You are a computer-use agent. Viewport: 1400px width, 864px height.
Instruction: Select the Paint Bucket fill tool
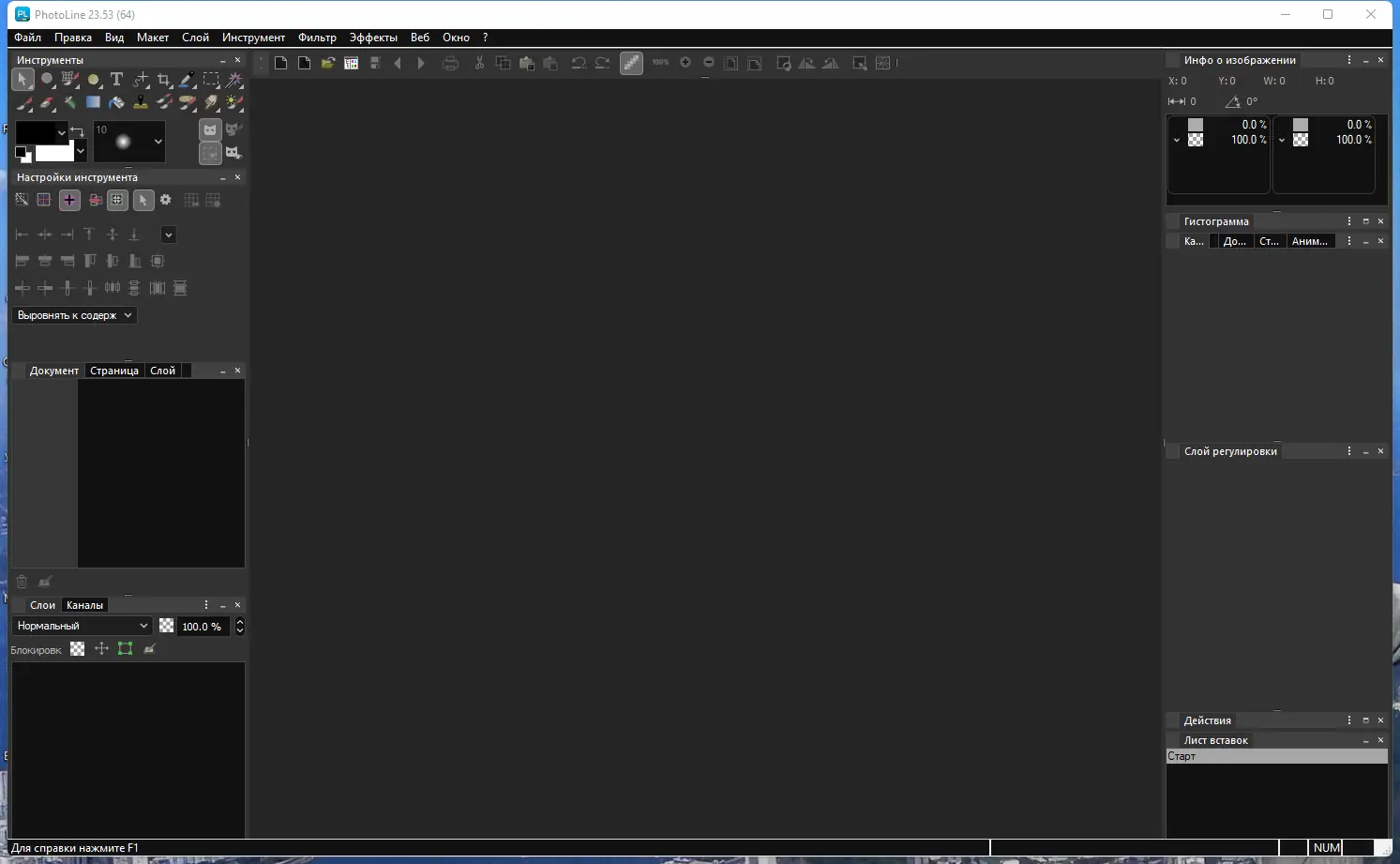tap(116, 102)
